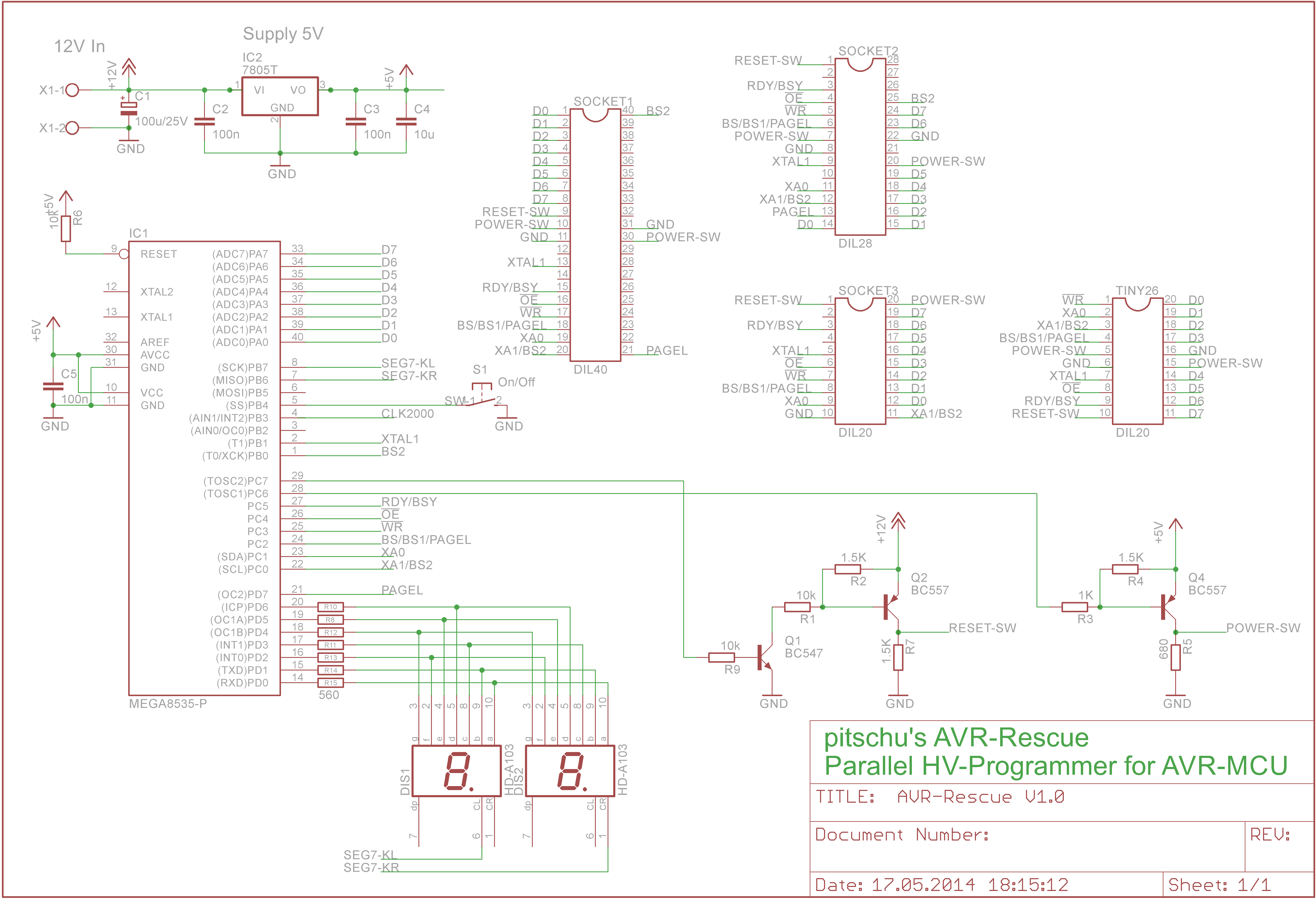The image size is (1316, 900).
Task: Click the S1 On/Off switch symbol
Action: coord(482,395)
